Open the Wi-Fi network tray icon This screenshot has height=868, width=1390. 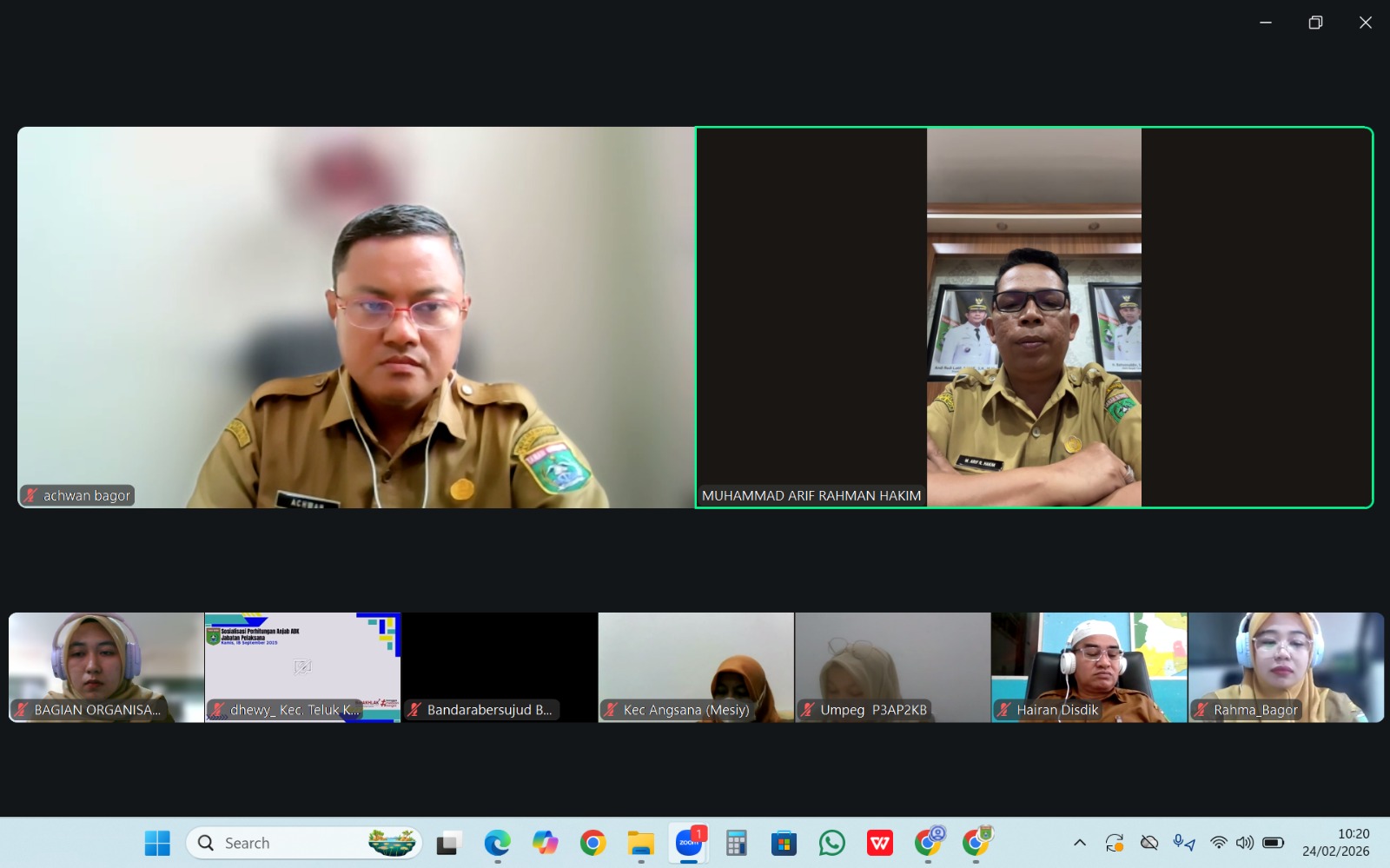1219,843
